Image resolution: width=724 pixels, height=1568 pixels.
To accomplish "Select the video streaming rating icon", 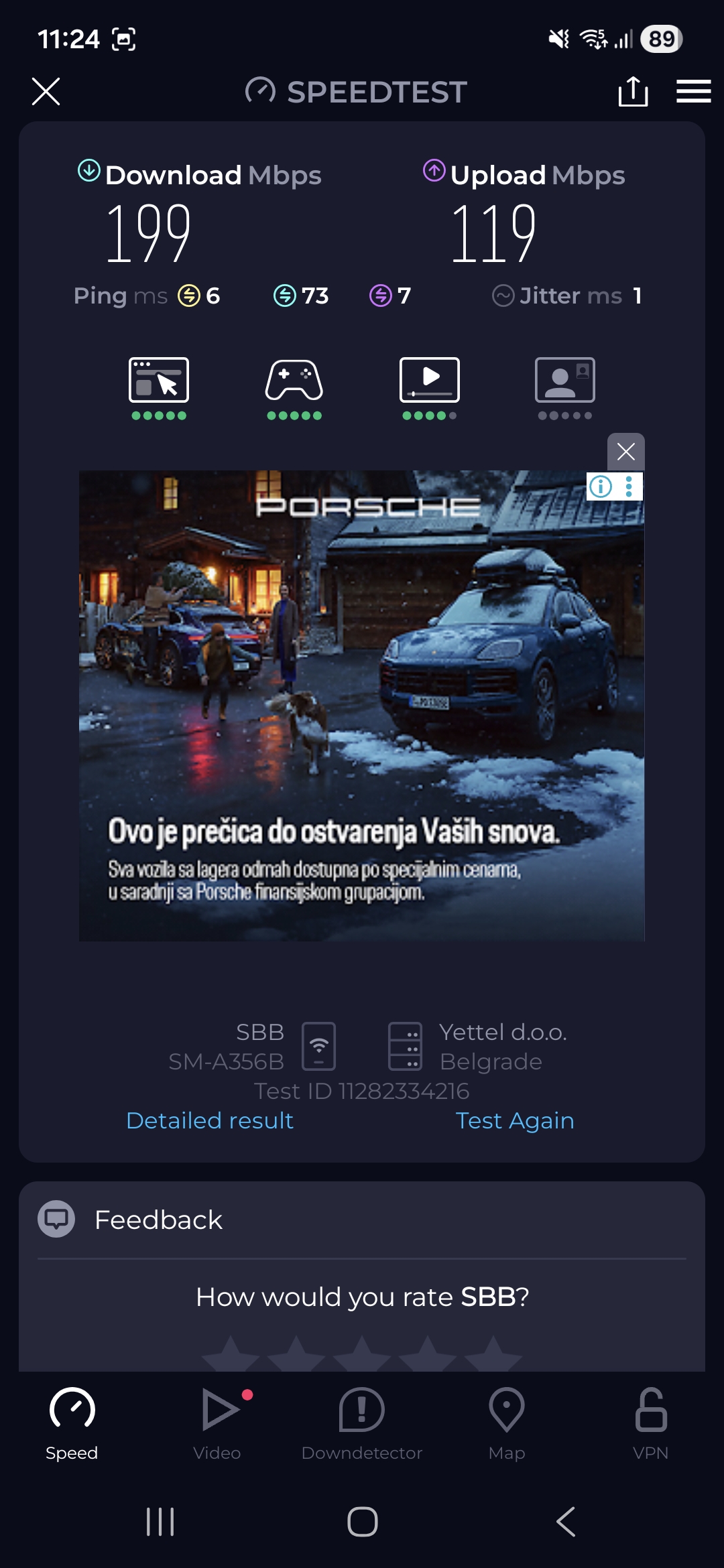I will 430,389.
